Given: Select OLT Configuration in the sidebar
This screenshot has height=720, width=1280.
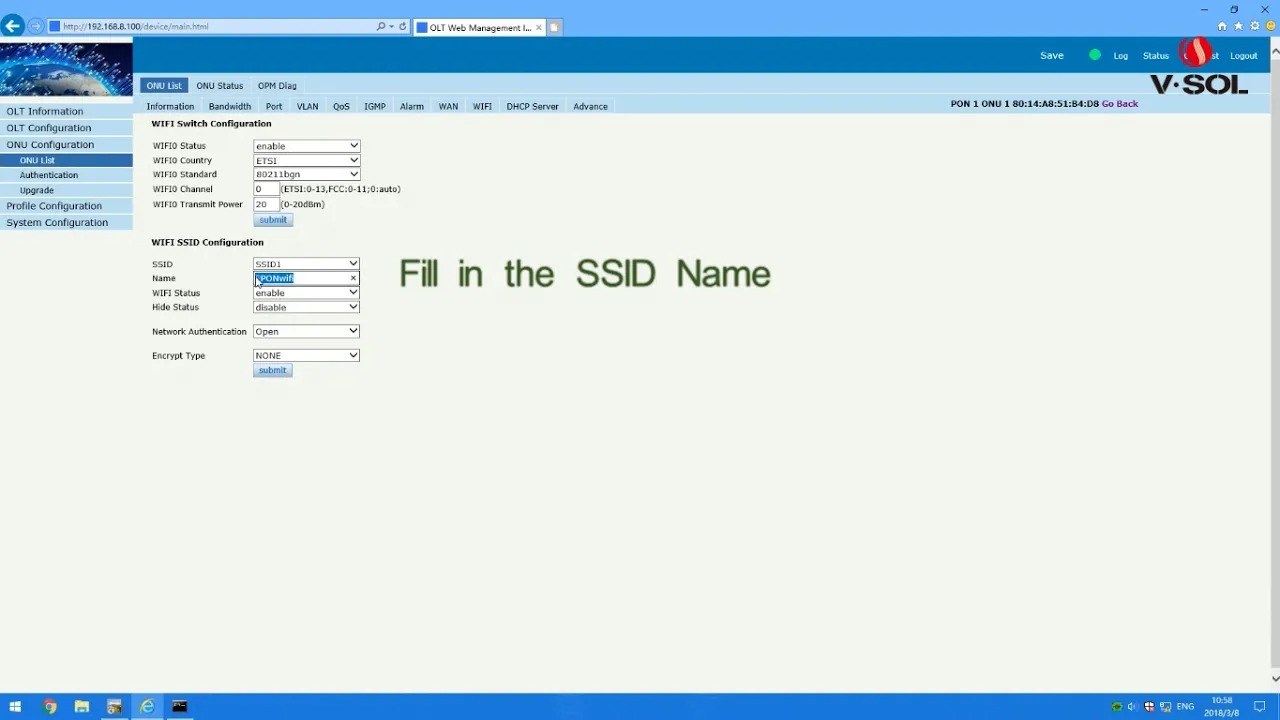Looking at the screenshot, I should click(x=48, y=128).
